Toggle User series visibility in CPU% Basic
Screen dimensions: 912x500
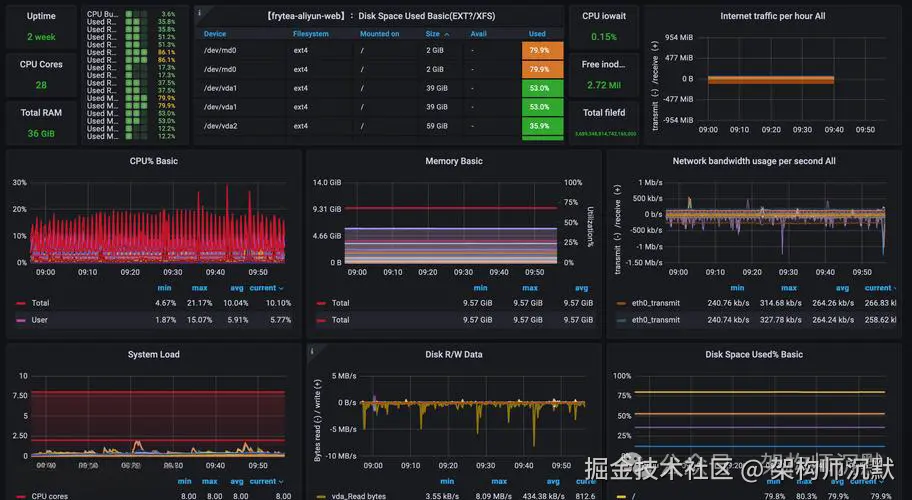[x=40, y=320]
